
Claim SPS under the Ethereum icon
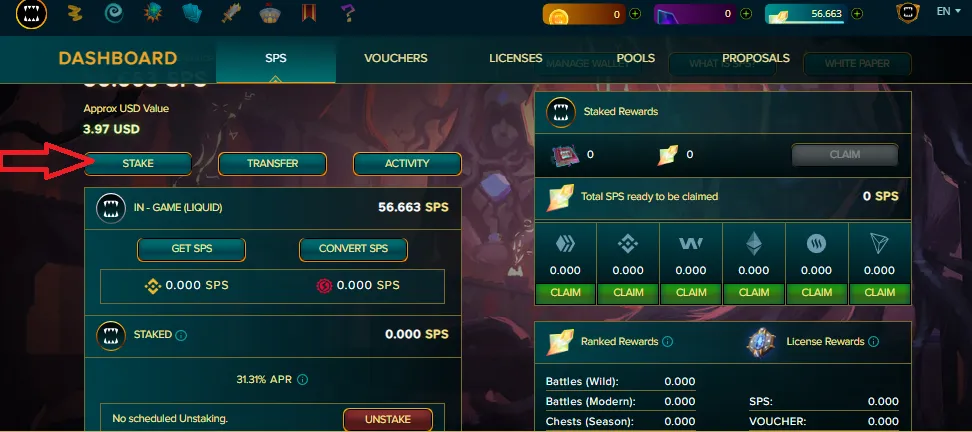point(754,293)
